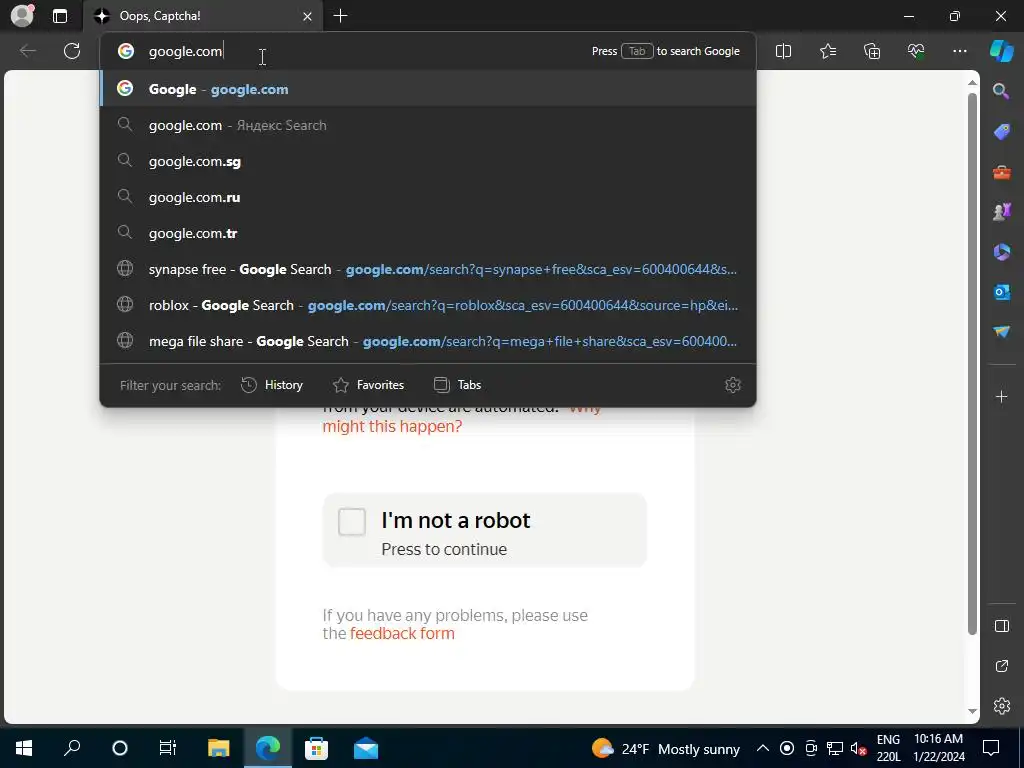This screenshot has height=768, width=1024.
Task: Open 'mega file share - Google Search' entry
Action: [x=428, y=340]
